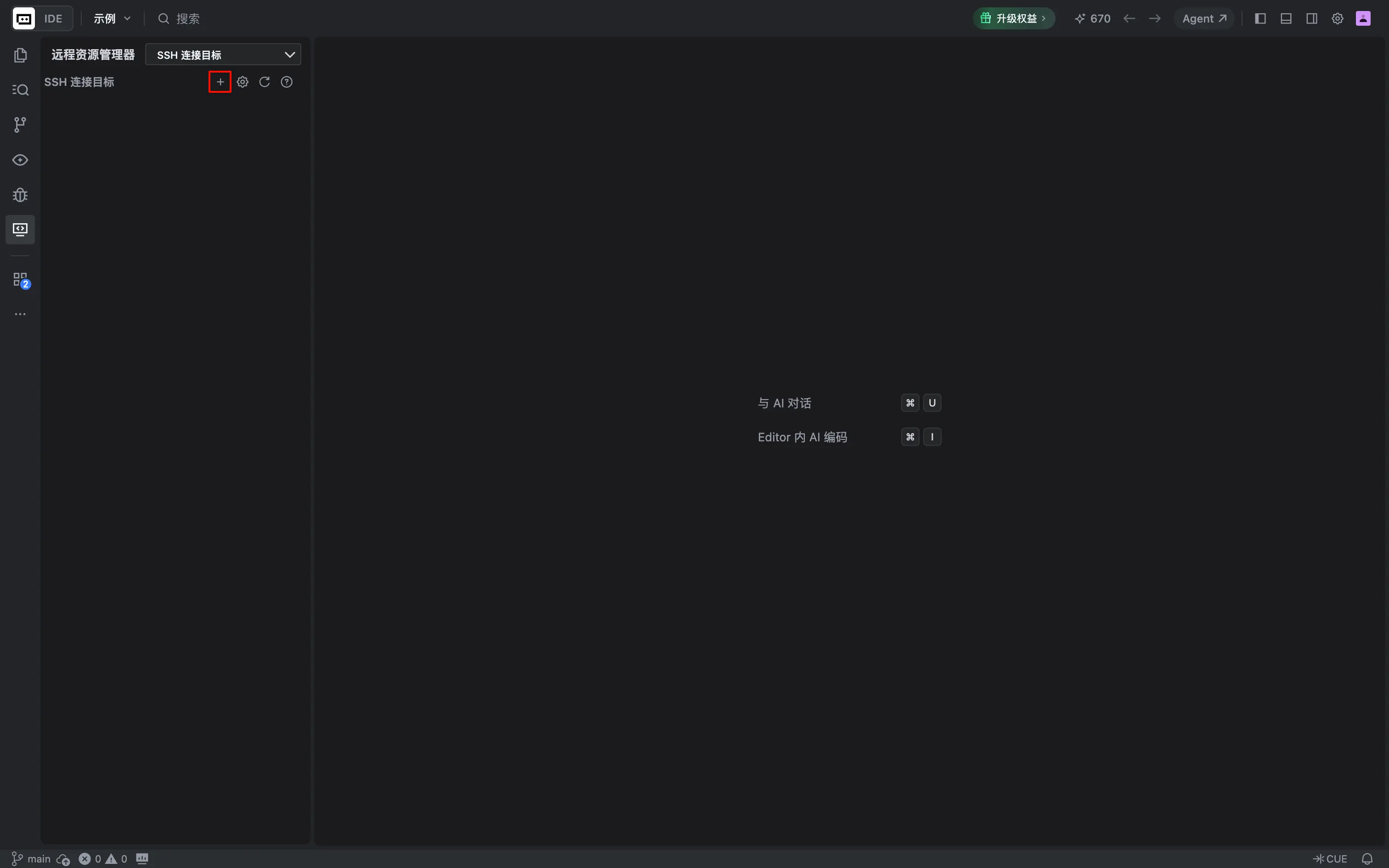Open the debug bug icon in the sidebar
Image resolution: width=1389 pixels, height=868 pixels.
[x=20, y=195]
